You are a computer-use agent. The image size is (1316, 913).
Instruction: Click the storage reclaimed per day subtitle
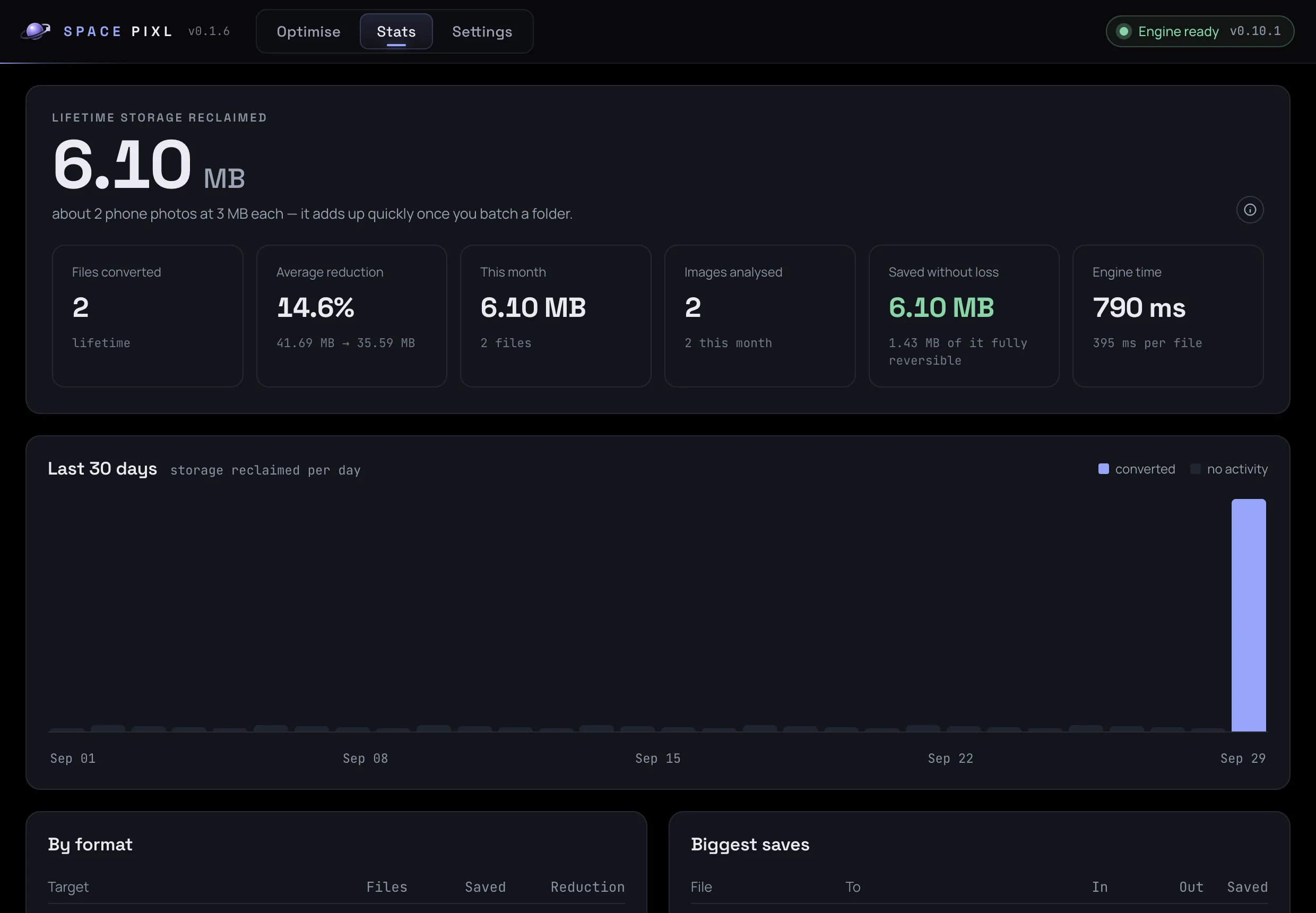[x=265, y=470]
